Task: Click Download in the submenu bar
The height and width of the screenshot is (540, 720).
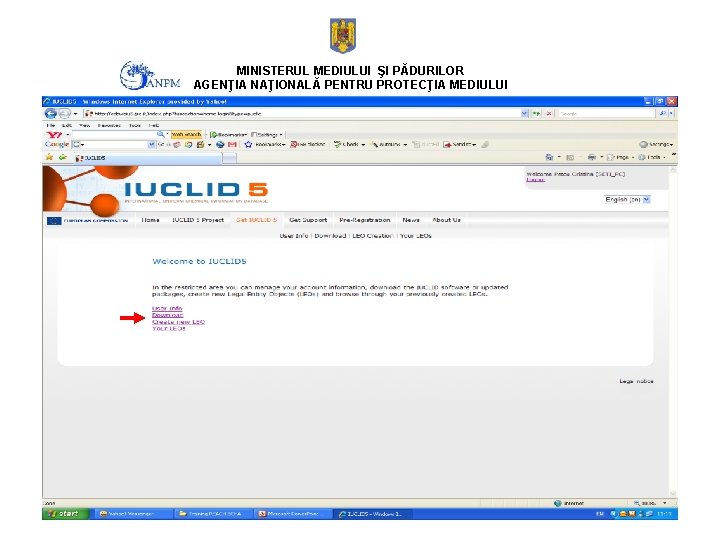Action: pos(330,236)
